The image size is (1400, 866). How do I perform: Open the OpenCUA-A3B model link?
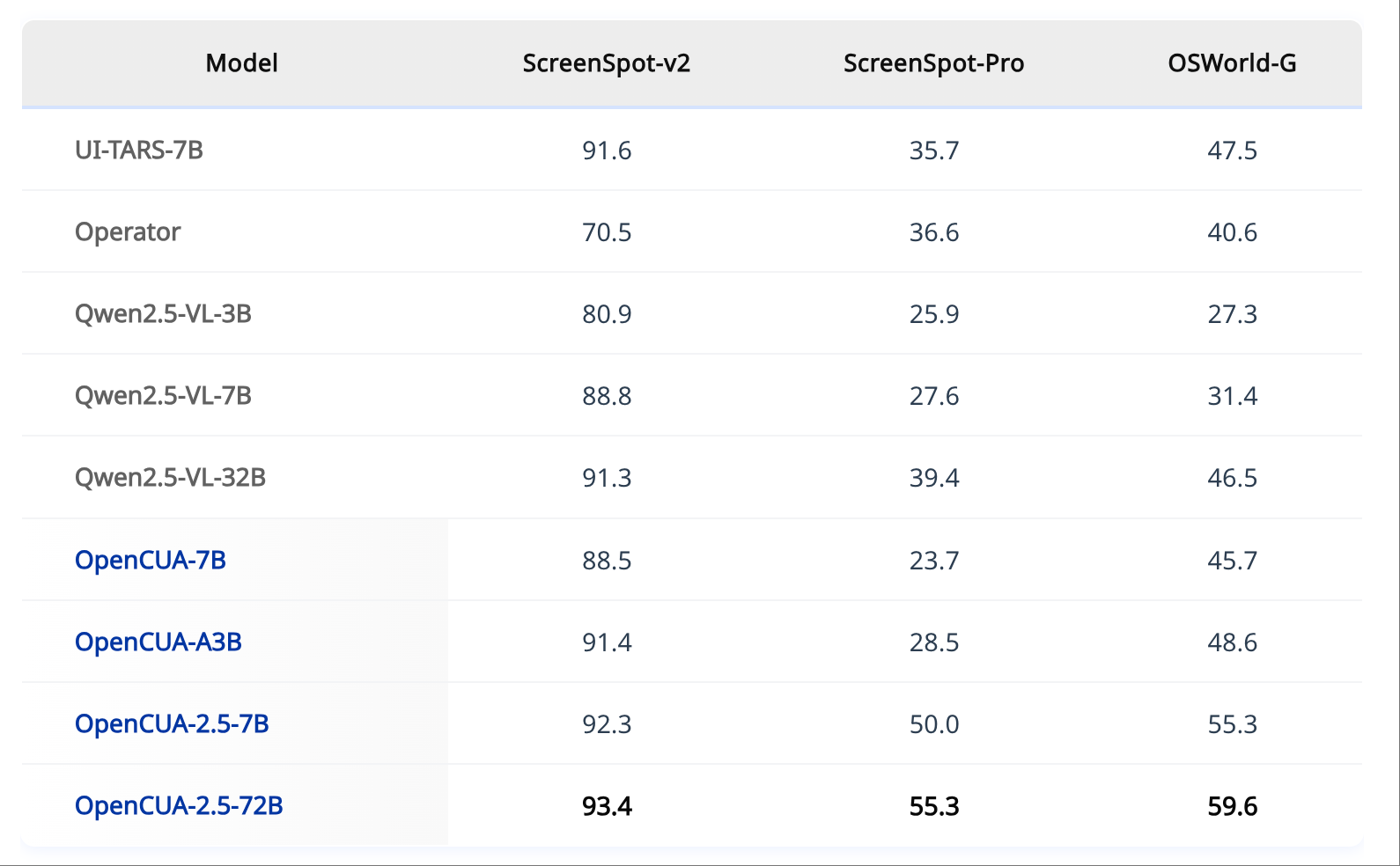tap(158, 642)
